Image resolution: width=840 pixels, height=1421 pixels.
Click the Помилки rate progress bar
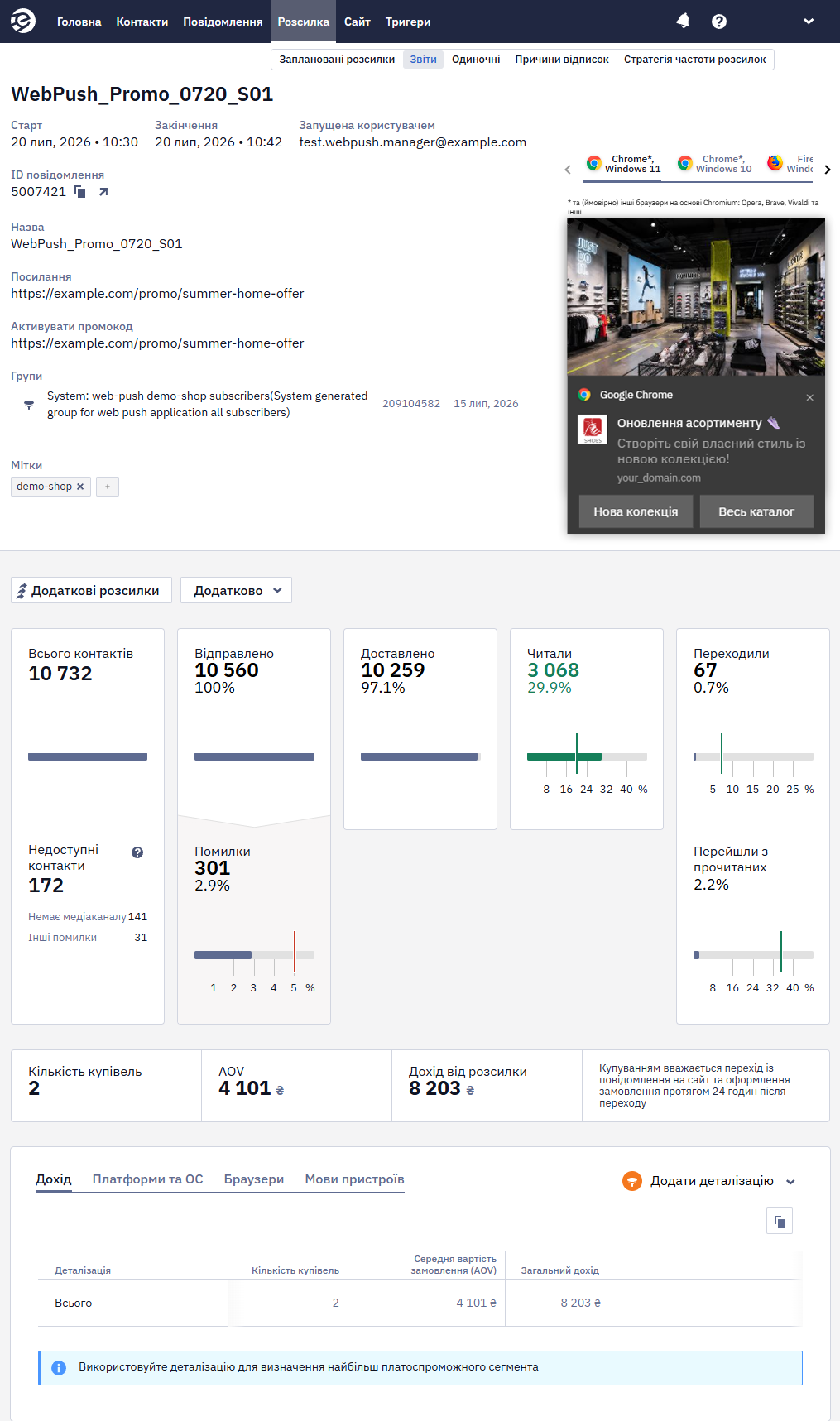[x=254, y=955]
